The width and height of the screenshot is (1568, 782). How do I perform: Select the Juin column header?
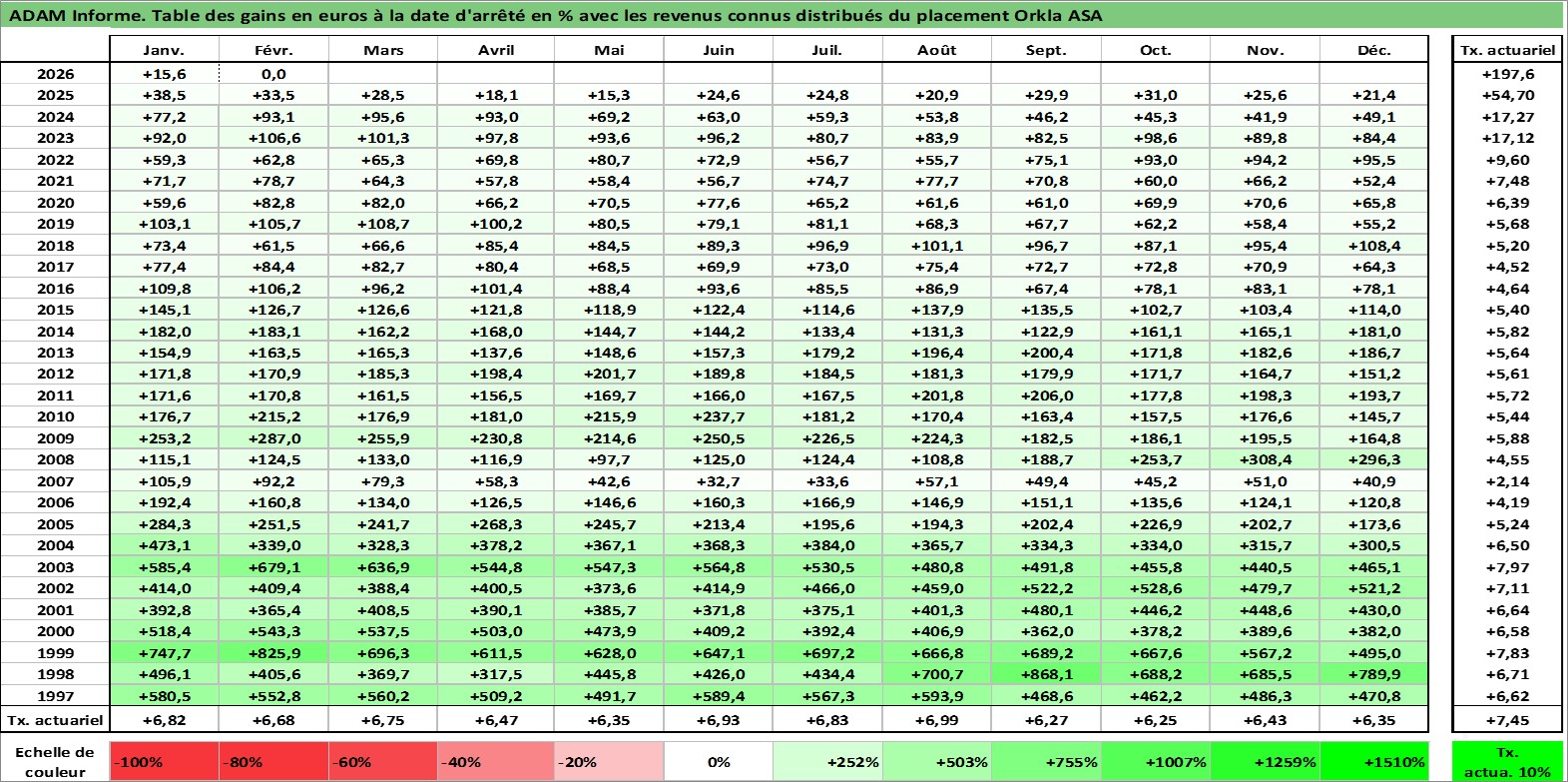click(x=718, y=50)
